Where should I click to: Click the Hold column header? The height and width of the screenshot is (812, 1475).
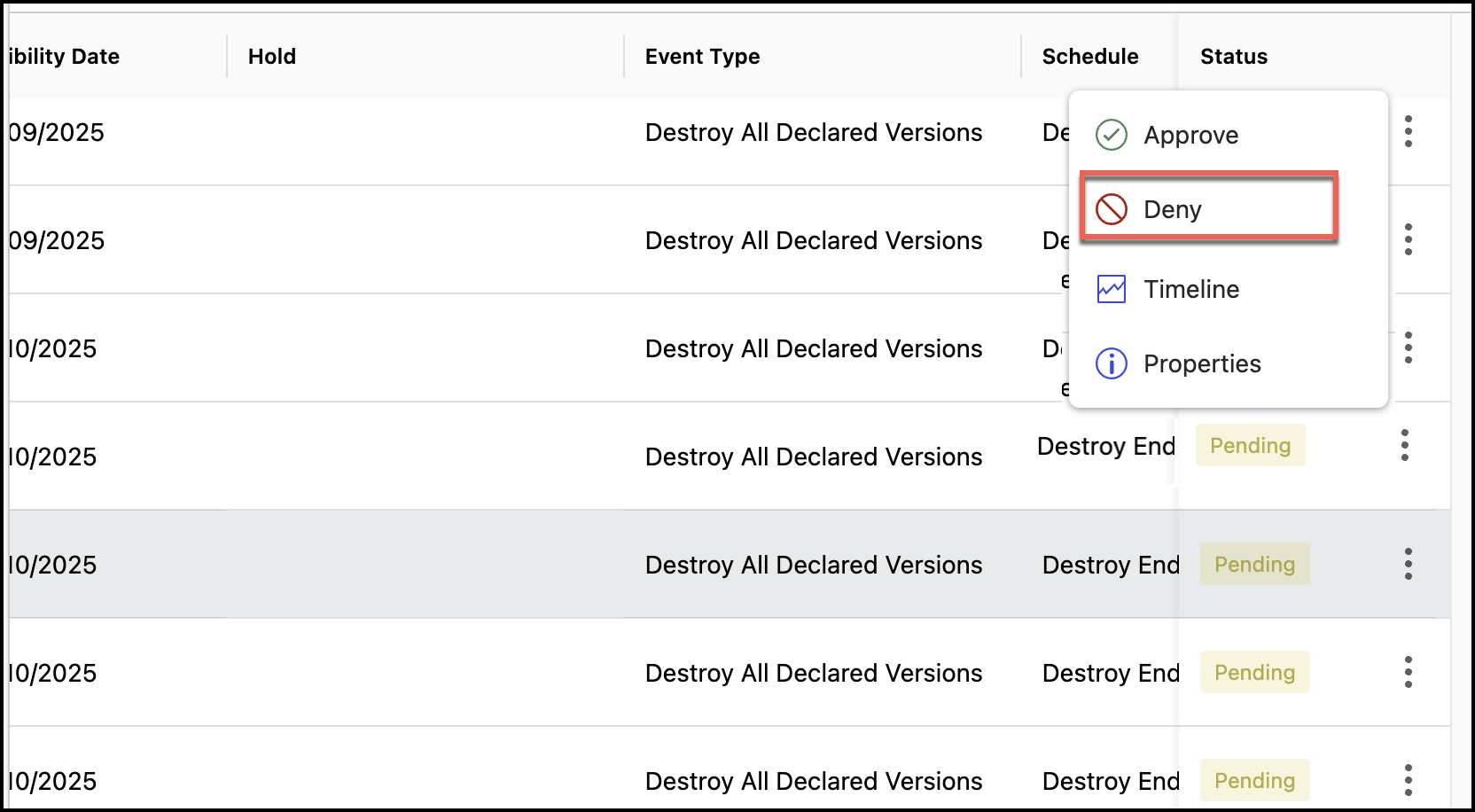coord(272,57)
